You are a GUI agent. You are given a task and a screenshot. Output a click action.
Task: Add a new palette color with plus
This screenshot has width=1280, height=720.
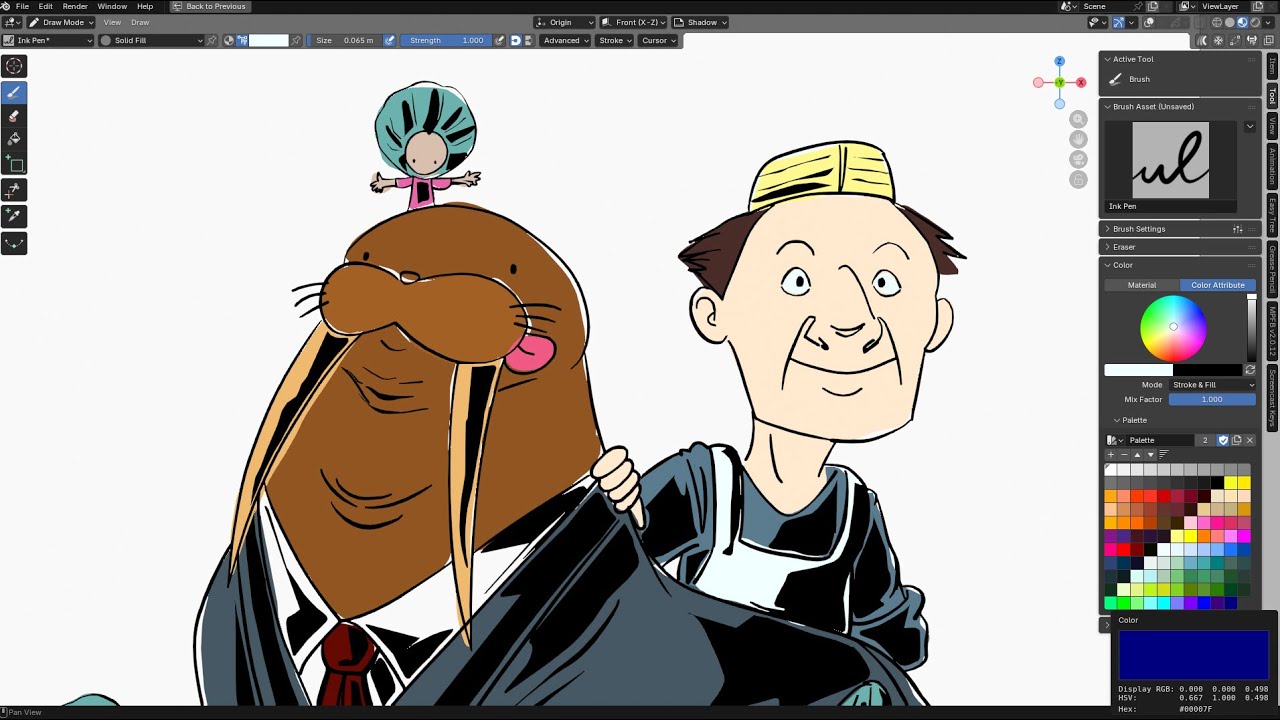[1110, 455]
